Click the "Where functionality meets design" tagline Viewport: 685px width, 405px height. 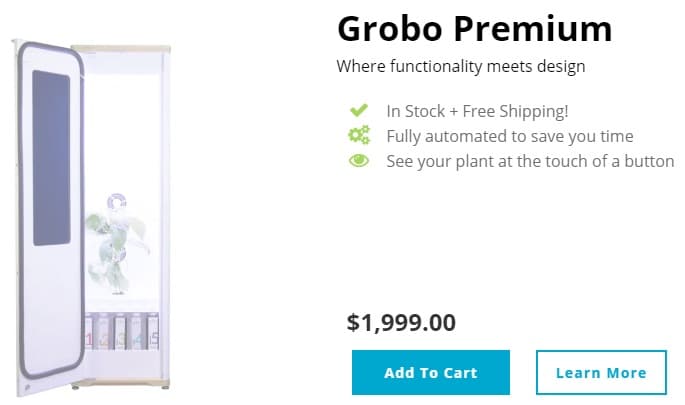tap(461, 67)
